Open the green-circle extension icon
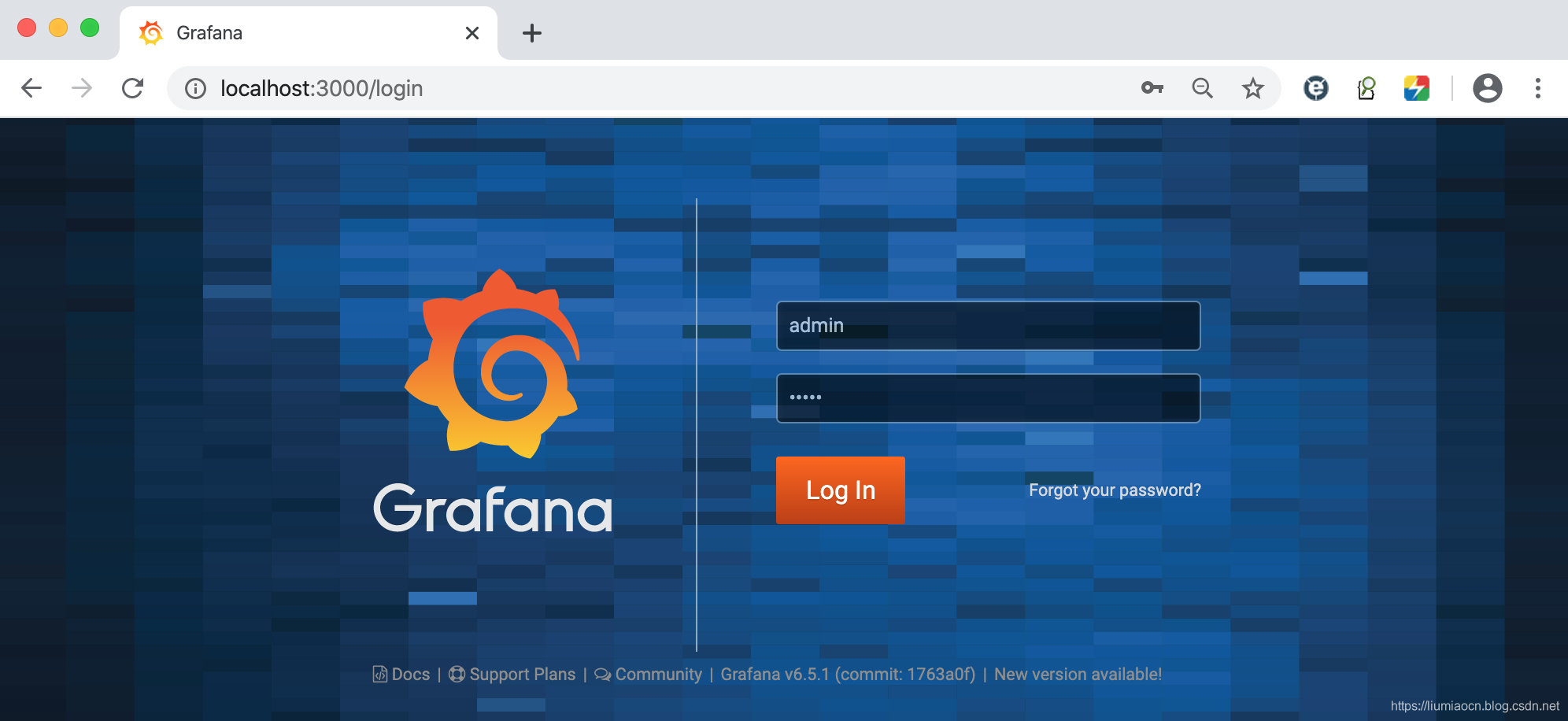 coord(1366,88)
